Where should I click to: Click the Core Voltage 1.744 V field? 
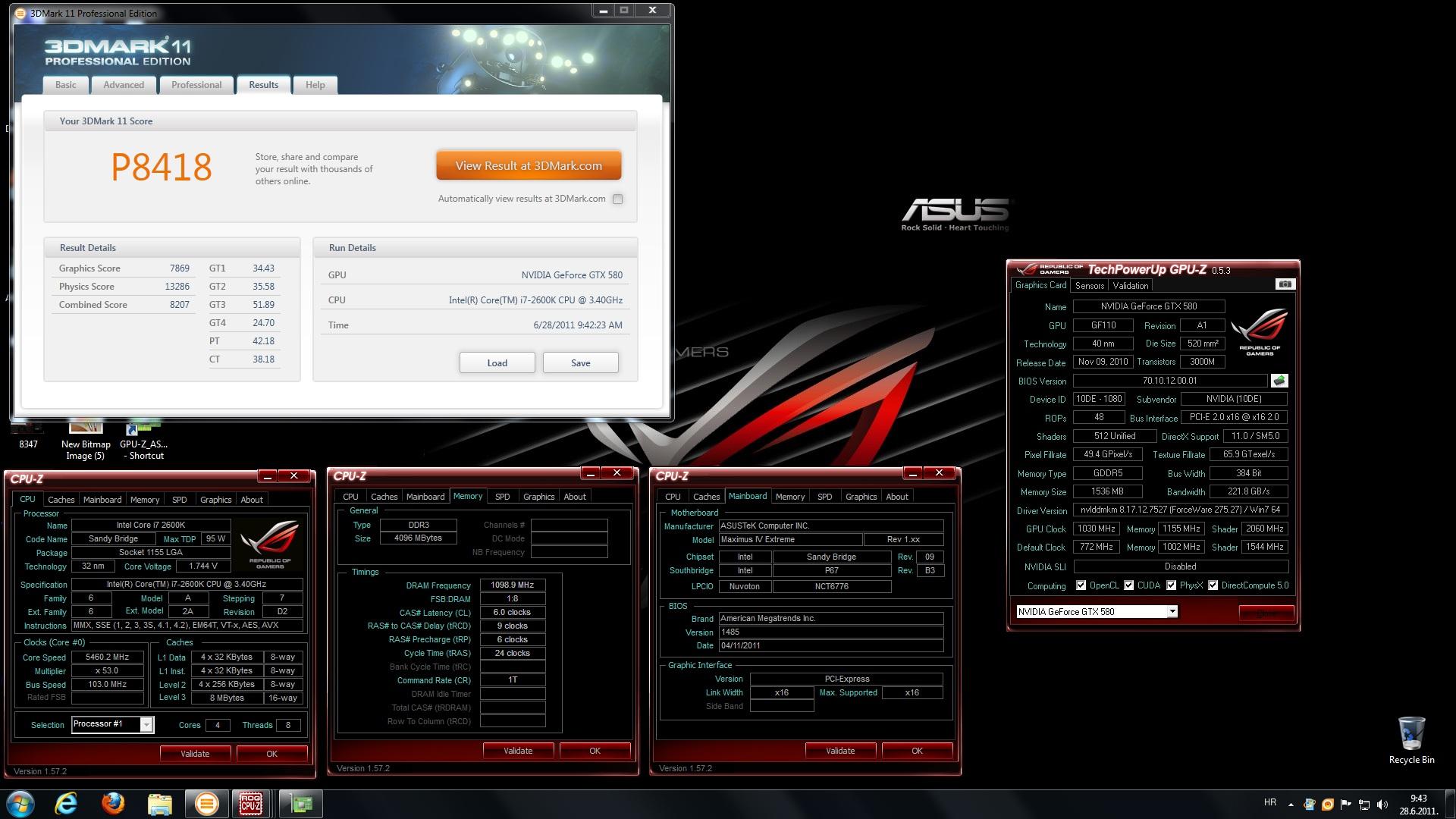pos(202,566)
